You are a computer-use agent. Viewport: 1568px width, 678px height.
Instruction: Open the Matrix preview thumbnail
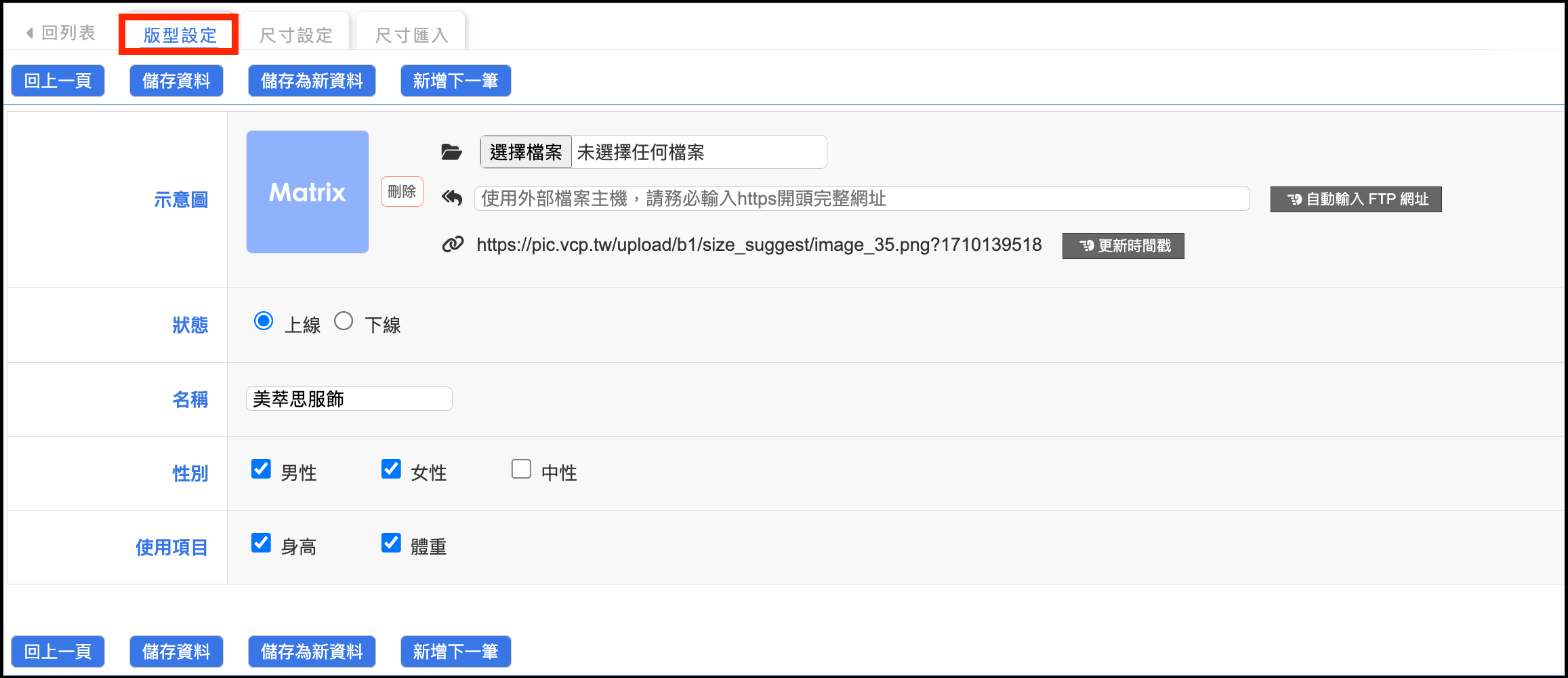pyautogui.click(x=308, y=192)
